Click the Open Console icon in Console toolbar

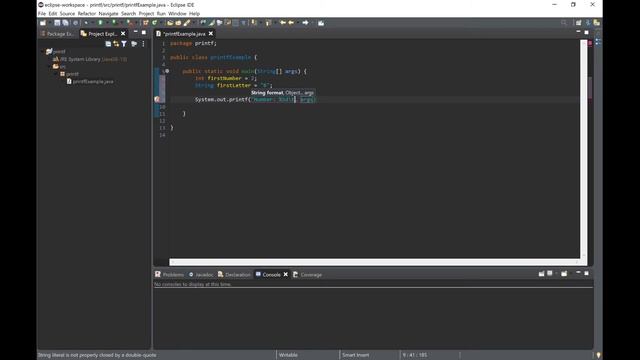tap(564, 274)
